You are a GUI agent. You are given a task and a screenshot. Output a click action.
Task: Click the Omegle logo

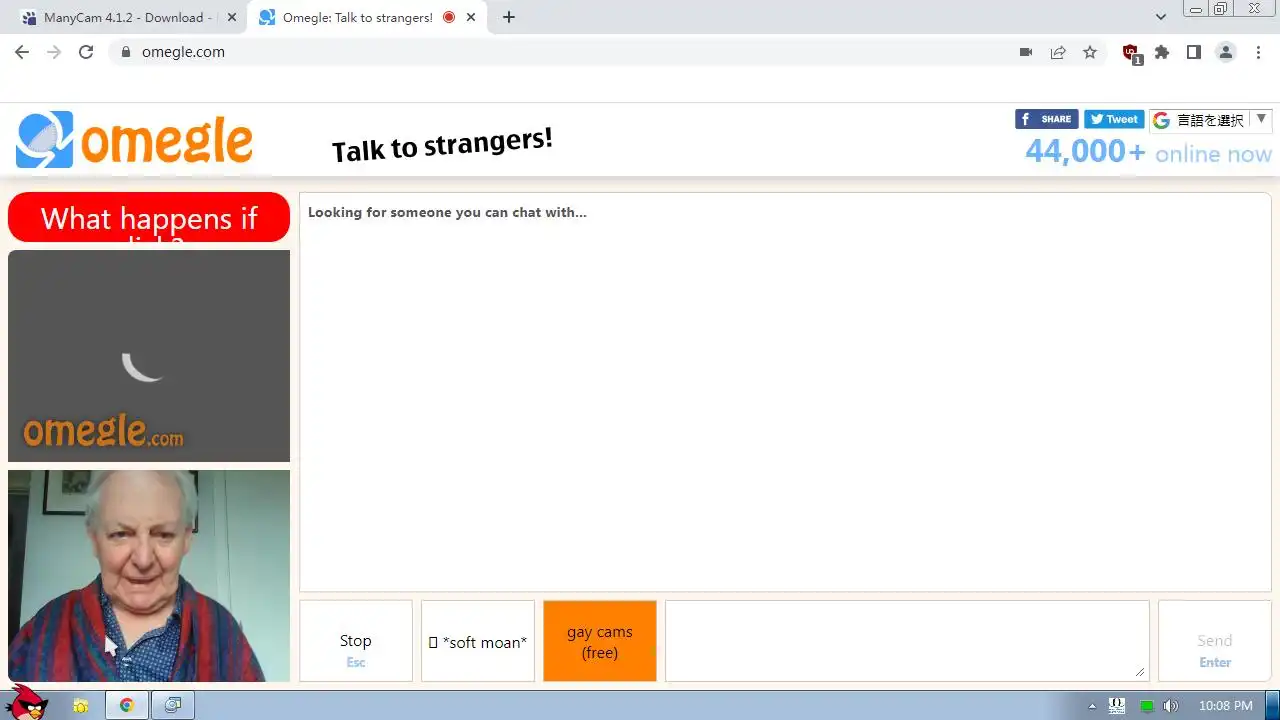point(134,140)
